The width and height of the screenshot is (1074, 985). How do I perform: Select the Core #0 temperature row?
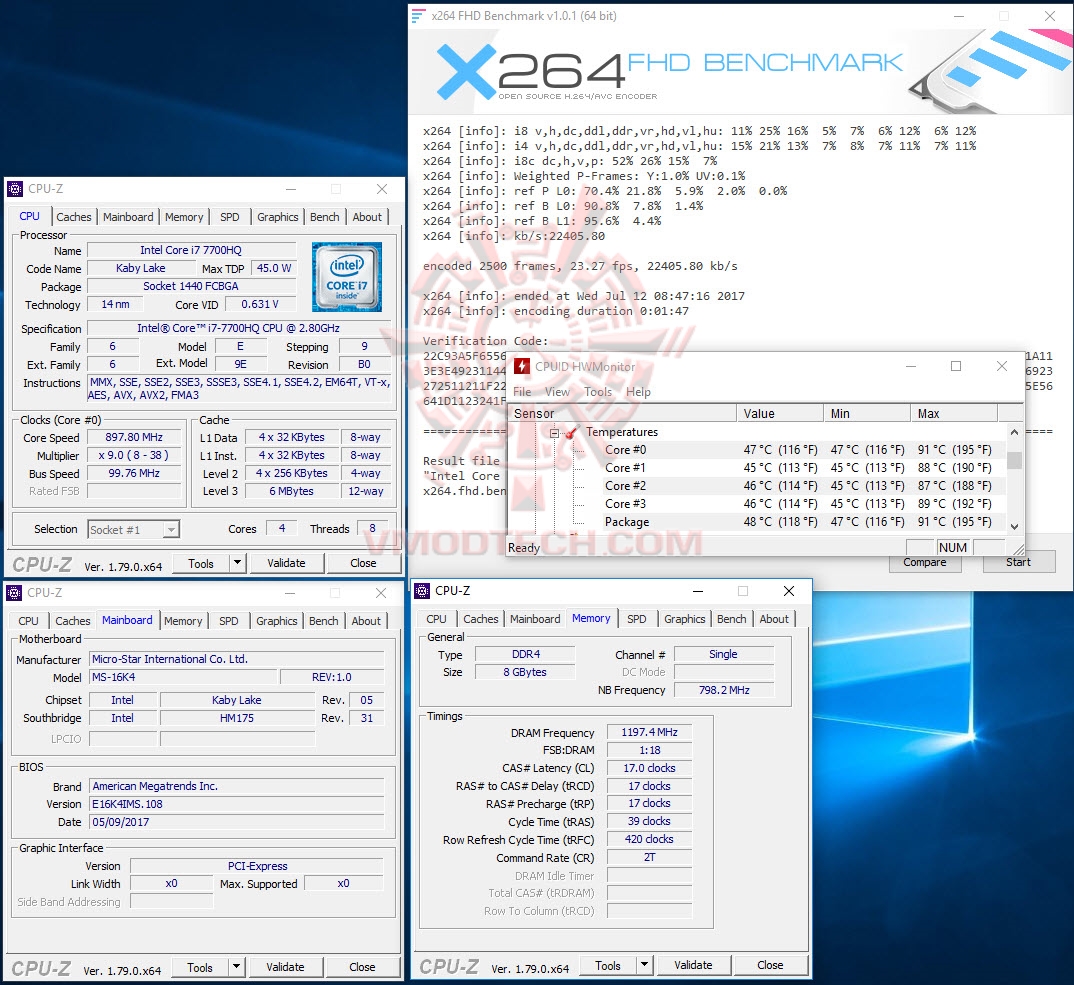[x=758, y=450]
